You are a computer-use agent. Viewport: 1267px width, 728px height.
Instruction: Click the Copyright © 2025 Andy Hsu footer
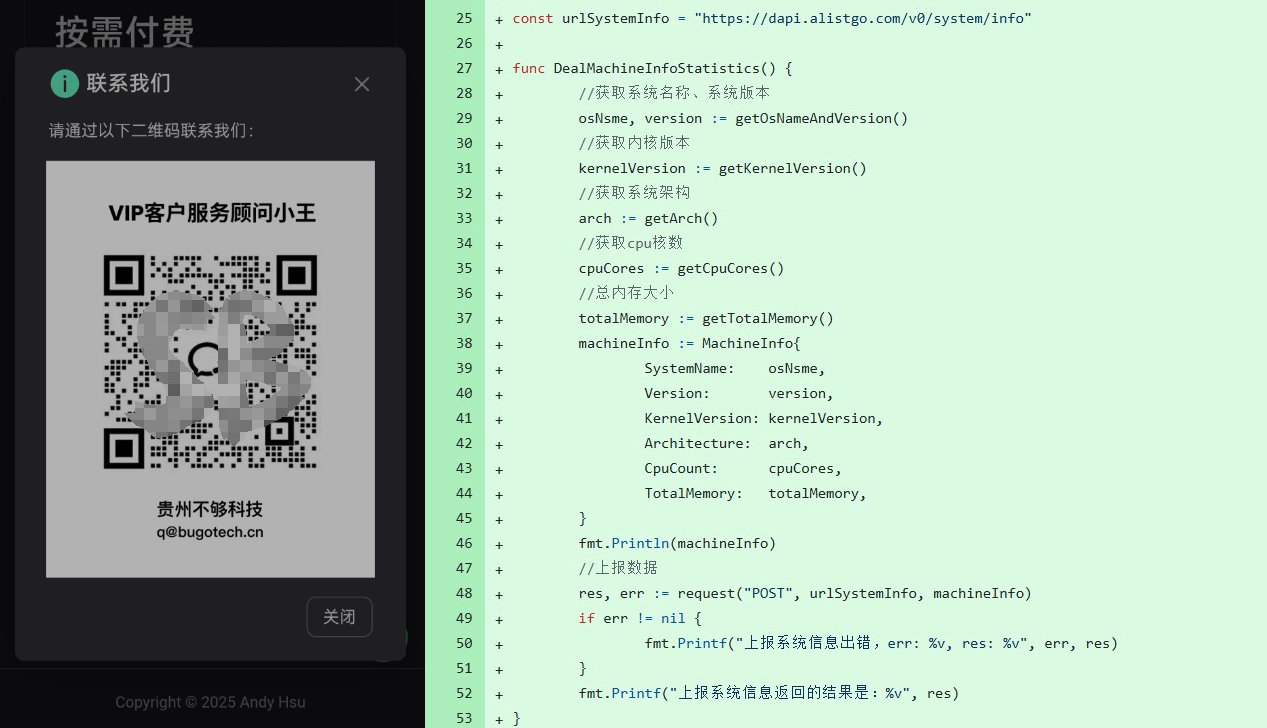click(x=208, y=702)
